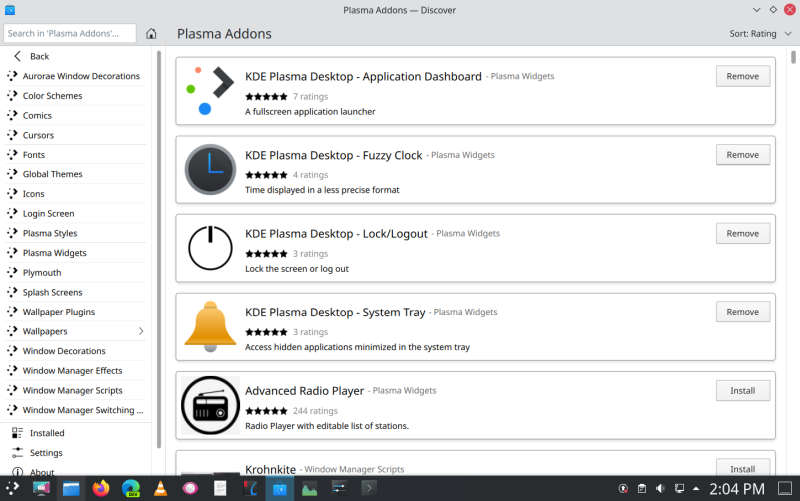Install the Krohnkite window script
This screenshot has height=501, width=800.
coord(742,468)
